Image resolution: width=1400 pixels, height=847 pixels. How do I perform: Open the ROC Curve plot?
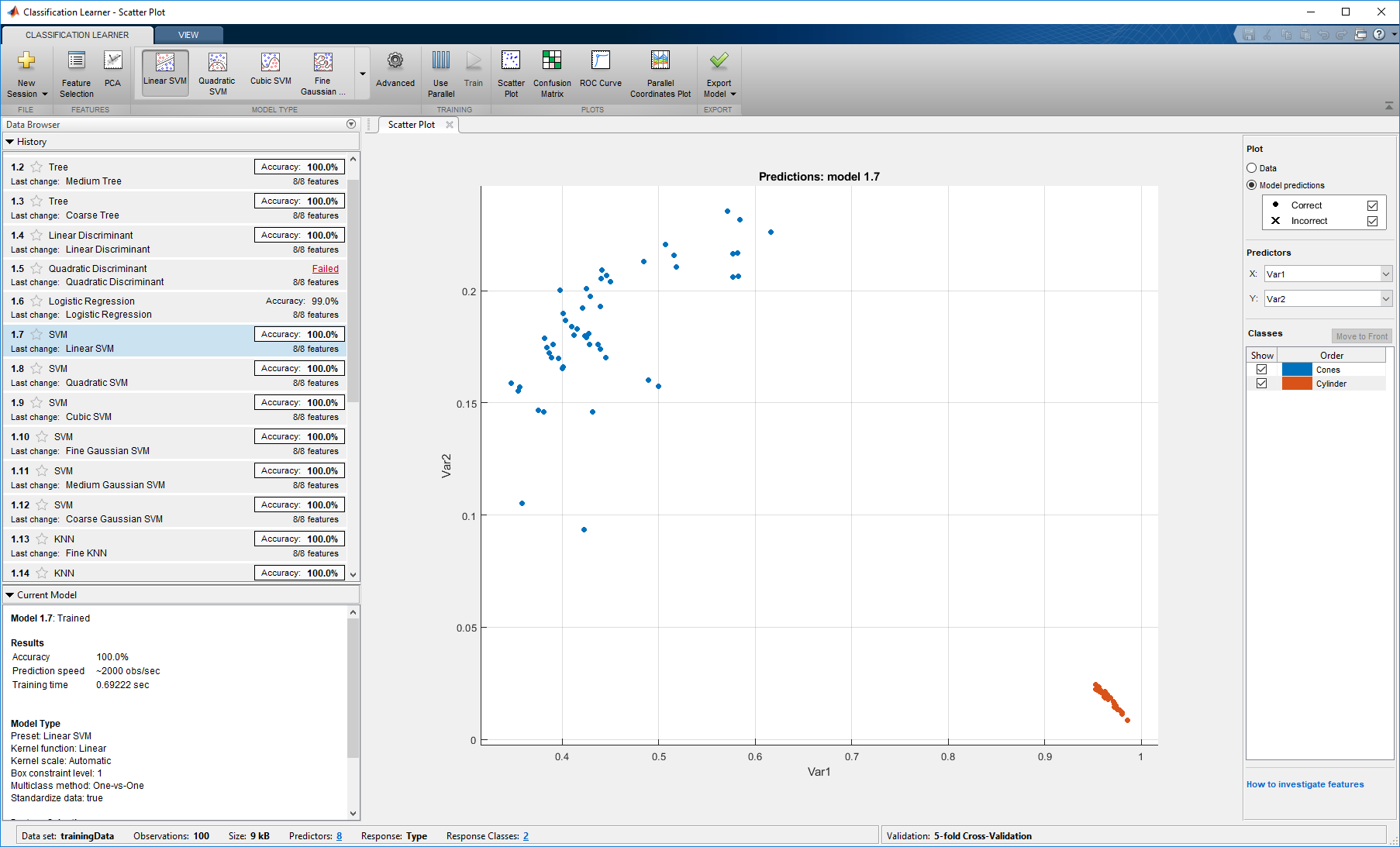pyautogui.click(x=601, y=70)
